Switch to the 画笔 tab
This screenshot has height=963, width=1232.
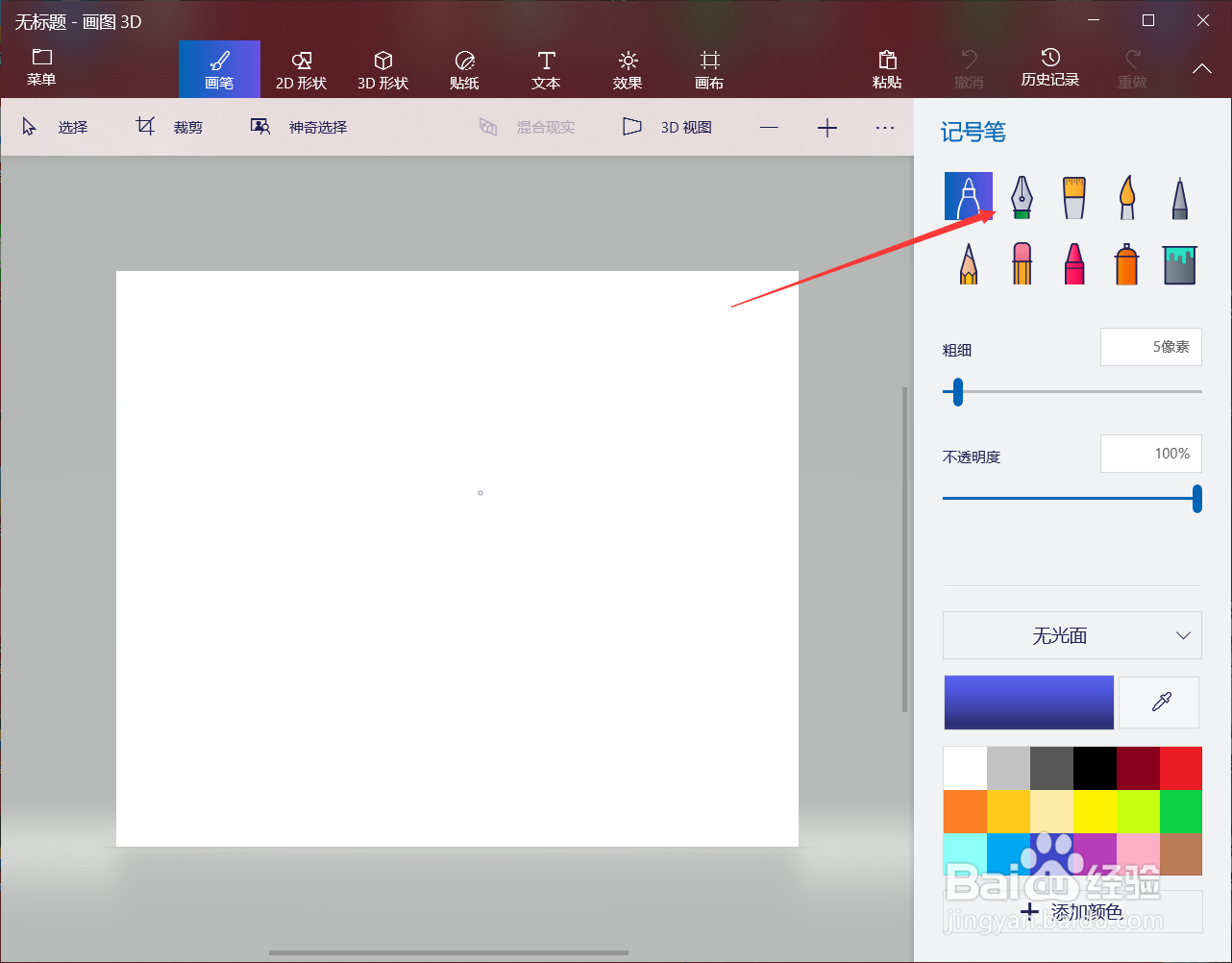[x=219, y=69]
